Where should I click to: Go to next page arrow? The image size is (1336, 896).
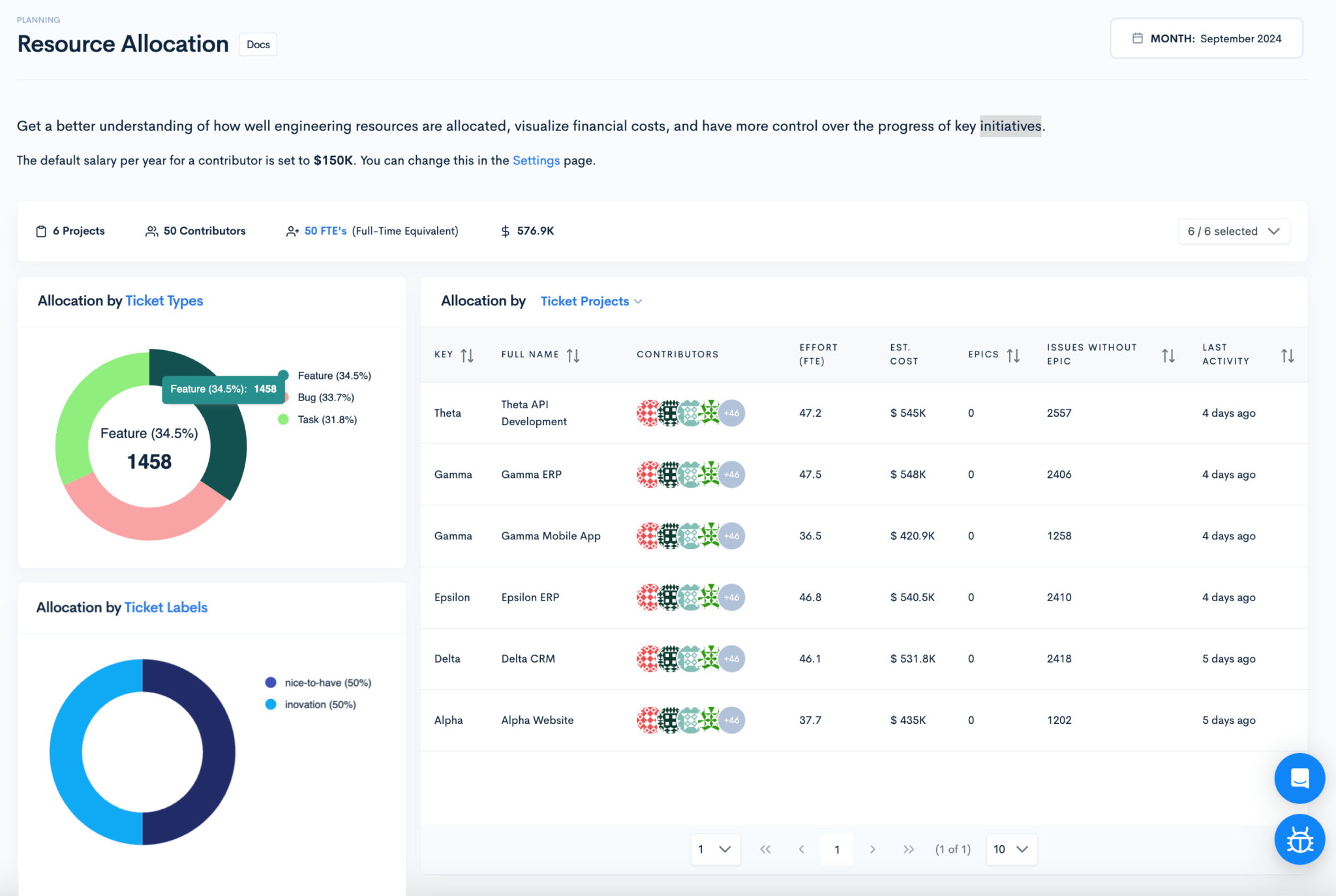pos(872,849)
